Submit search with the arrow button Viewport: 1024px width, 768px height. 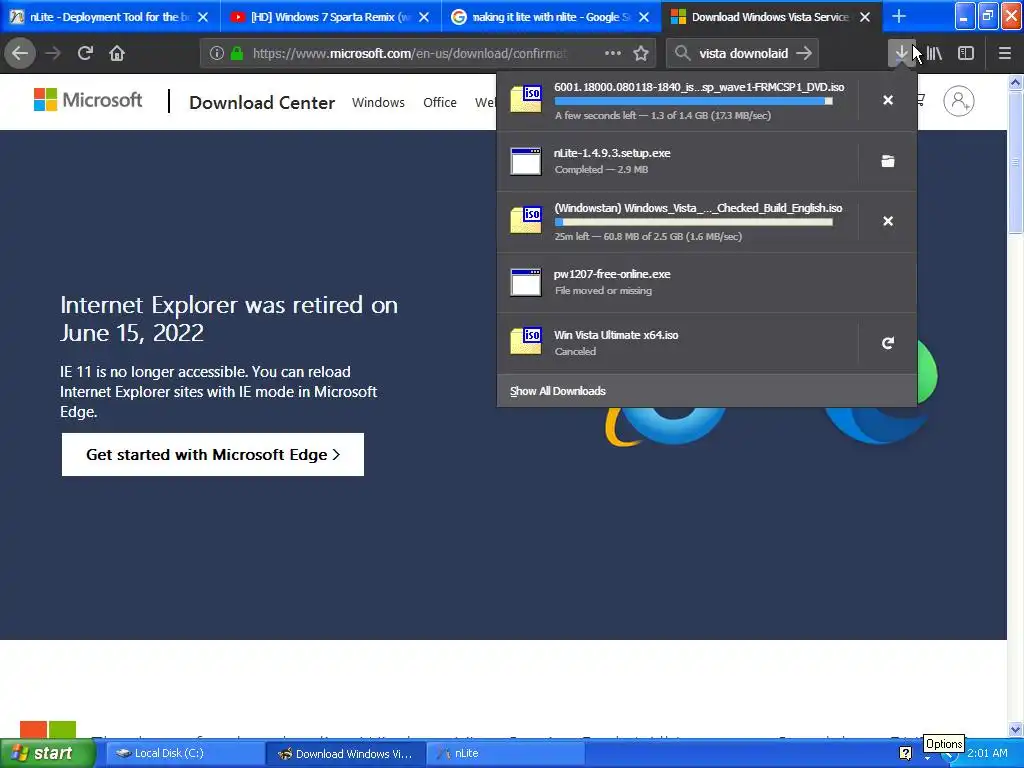click(x=804, y=53)
